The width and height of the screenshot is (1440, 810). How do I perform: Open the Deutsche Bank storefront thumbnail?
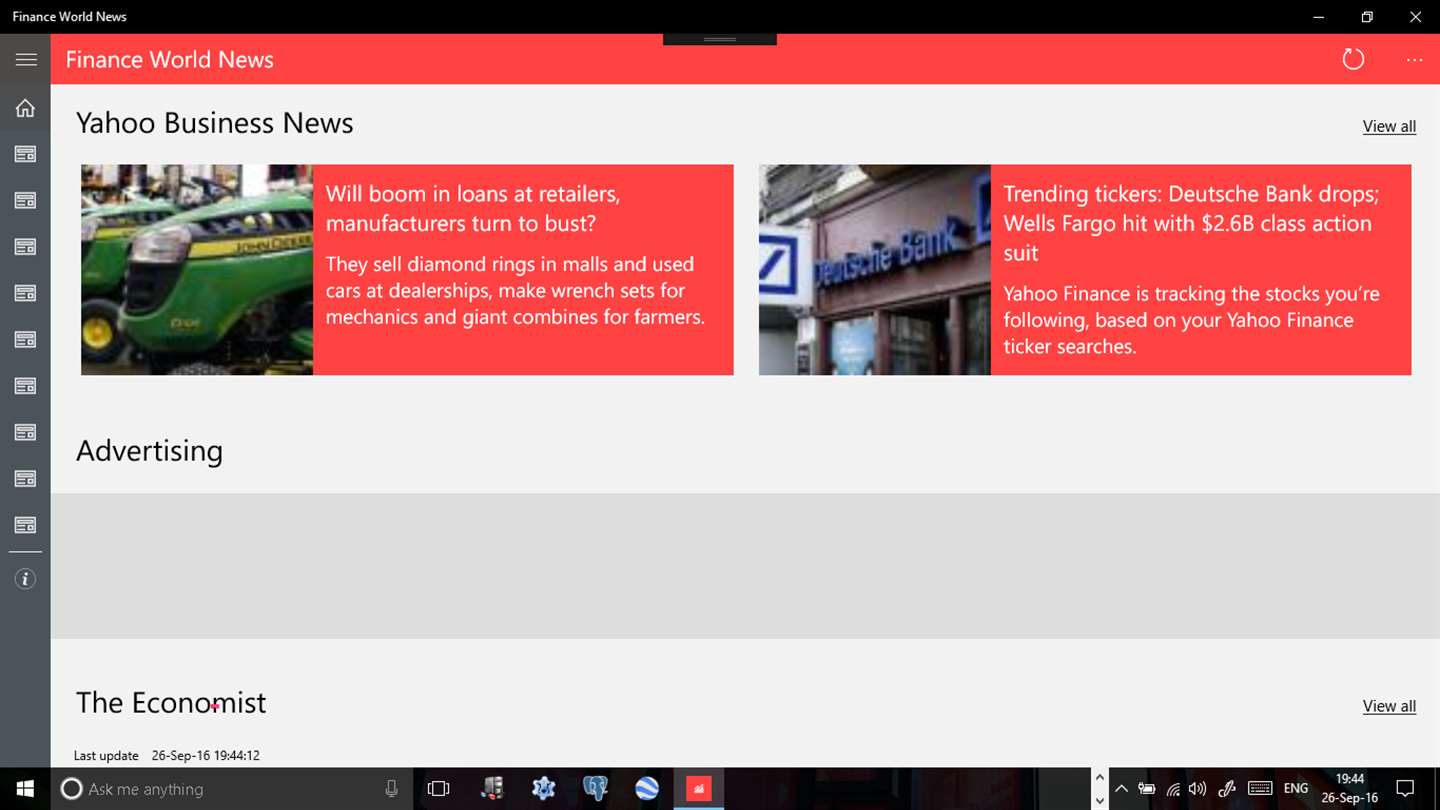tap(875, 270)
